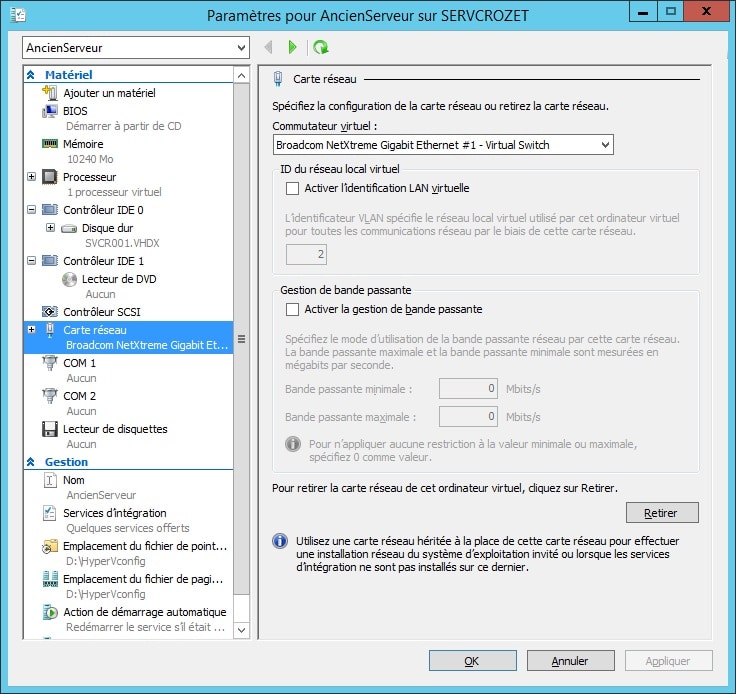The width and height of the screenshot is (736, 694).
Task: Select the COM 1 entry
Action: (128, 370)
